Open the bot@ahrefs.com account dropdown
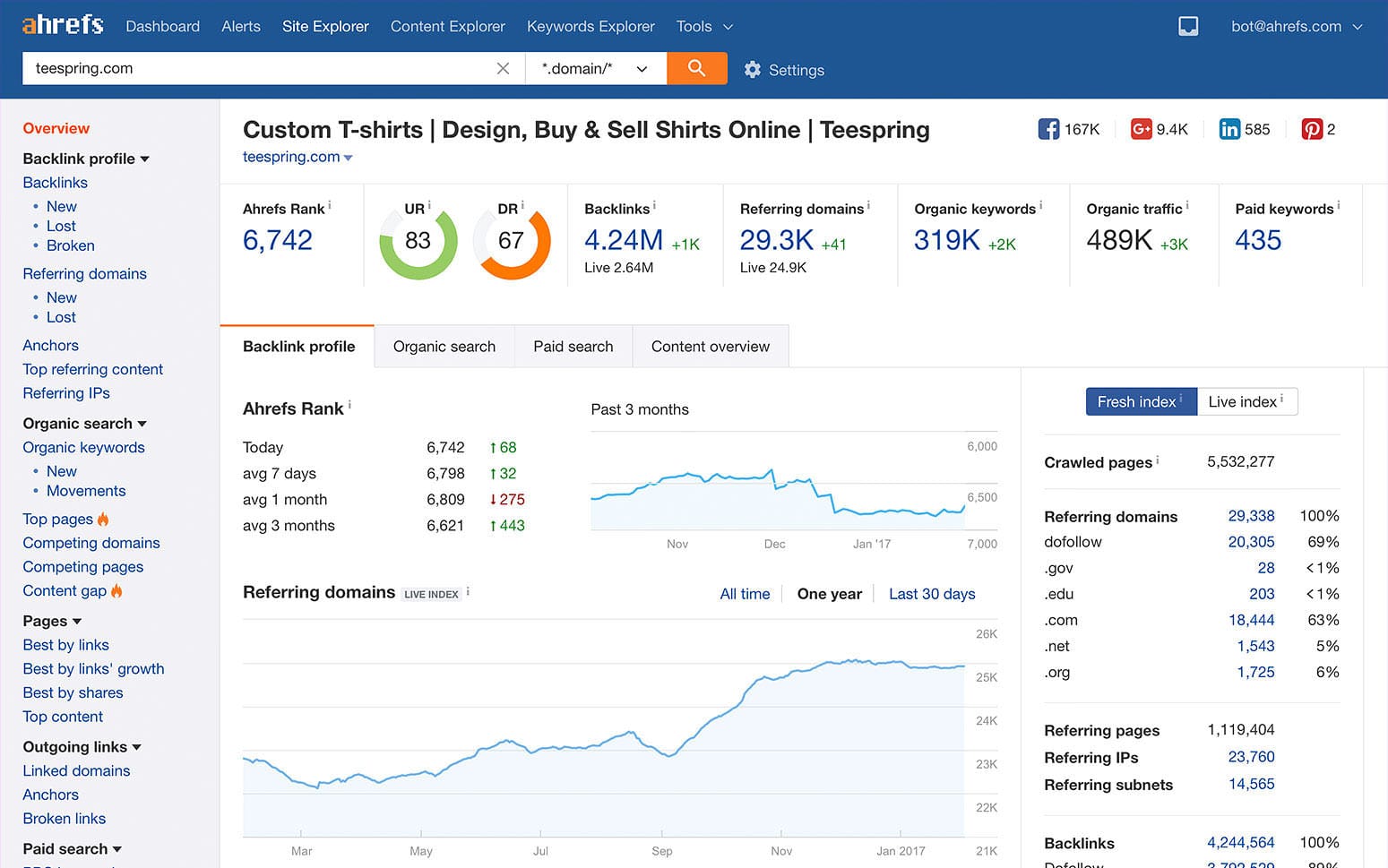 pyautogui.click(x=1296, y=27)
